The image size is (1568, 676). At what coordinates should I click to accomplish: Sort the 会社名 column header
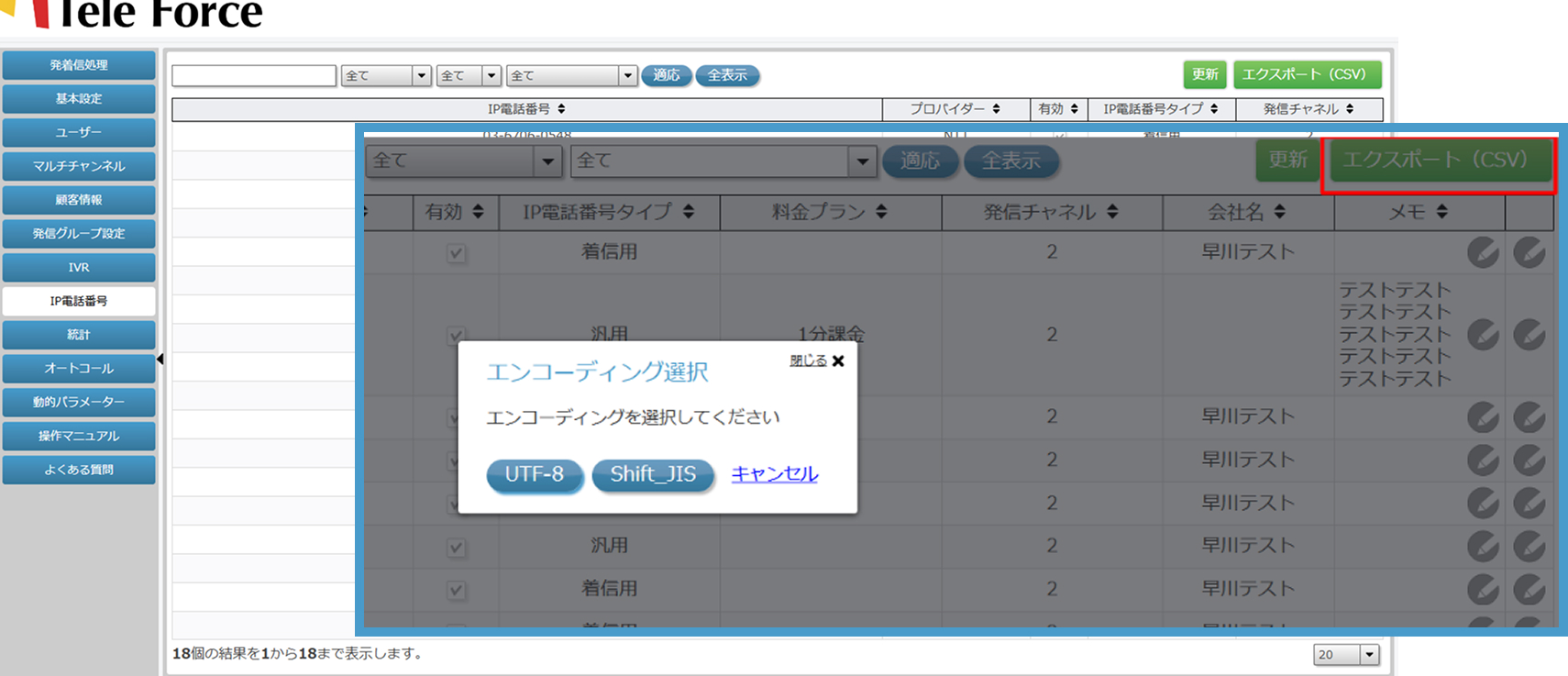(1280, 212)
